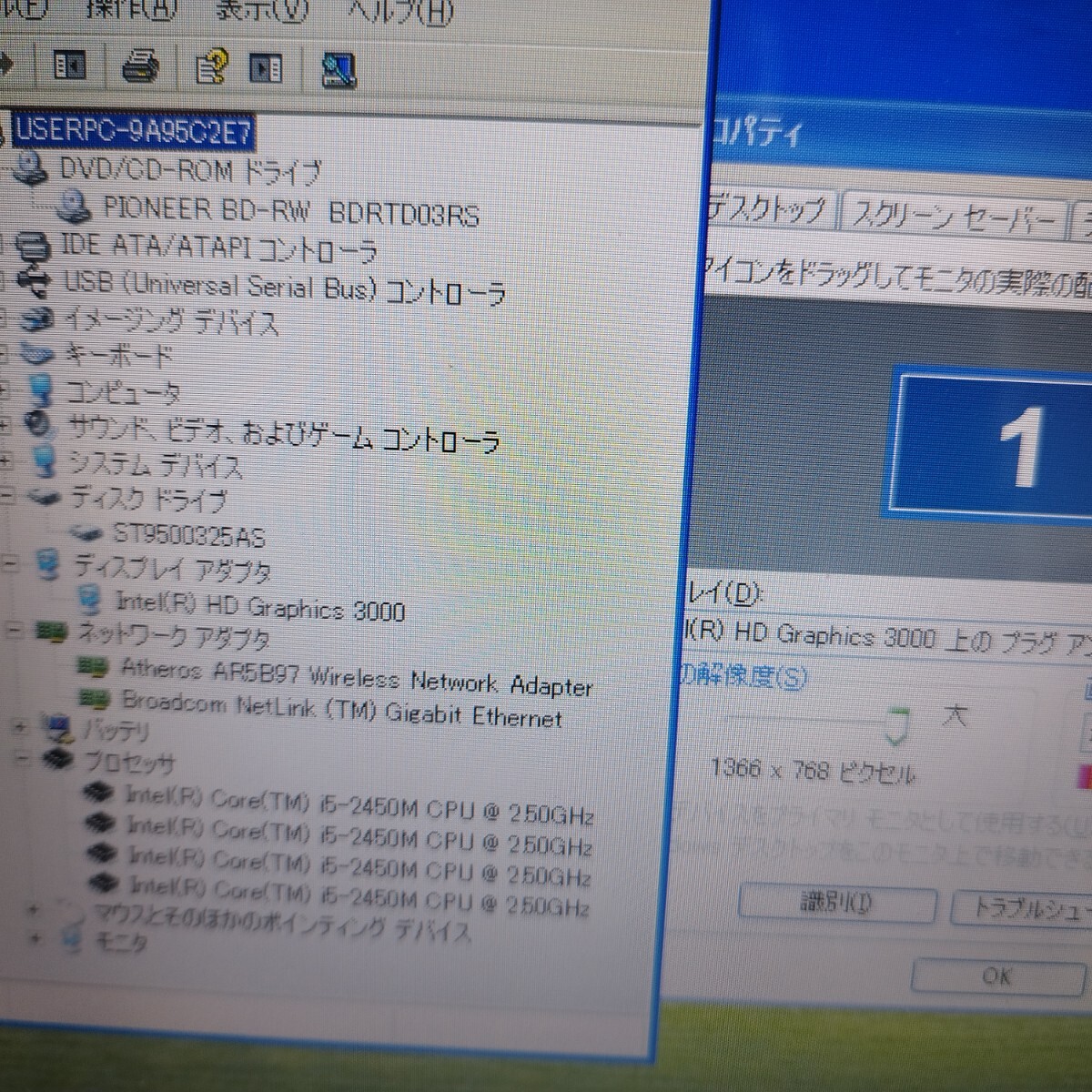Click the disk drives category icon
Image resolution: width=1092 pixels, height=1092 pixels.
pyautogui.click(x=45, y=497)
